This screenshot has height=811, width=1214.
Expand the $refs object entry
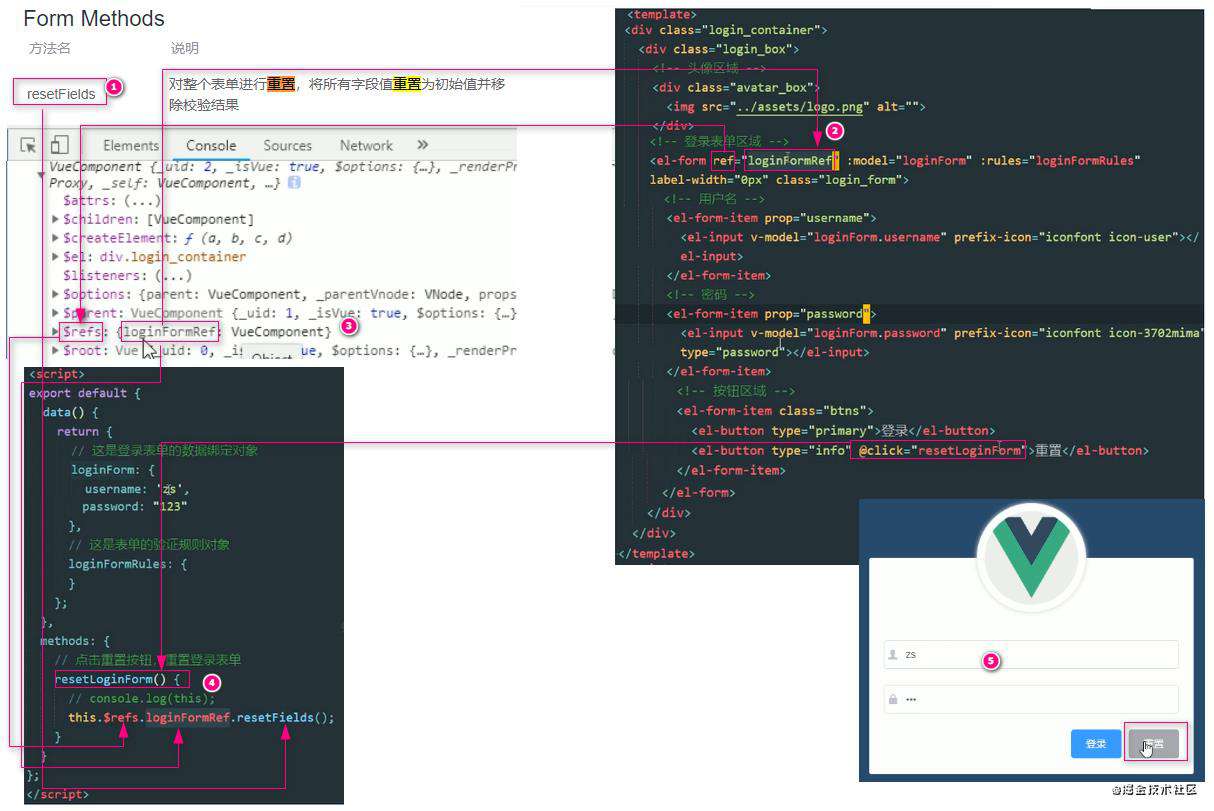point(55,332)
